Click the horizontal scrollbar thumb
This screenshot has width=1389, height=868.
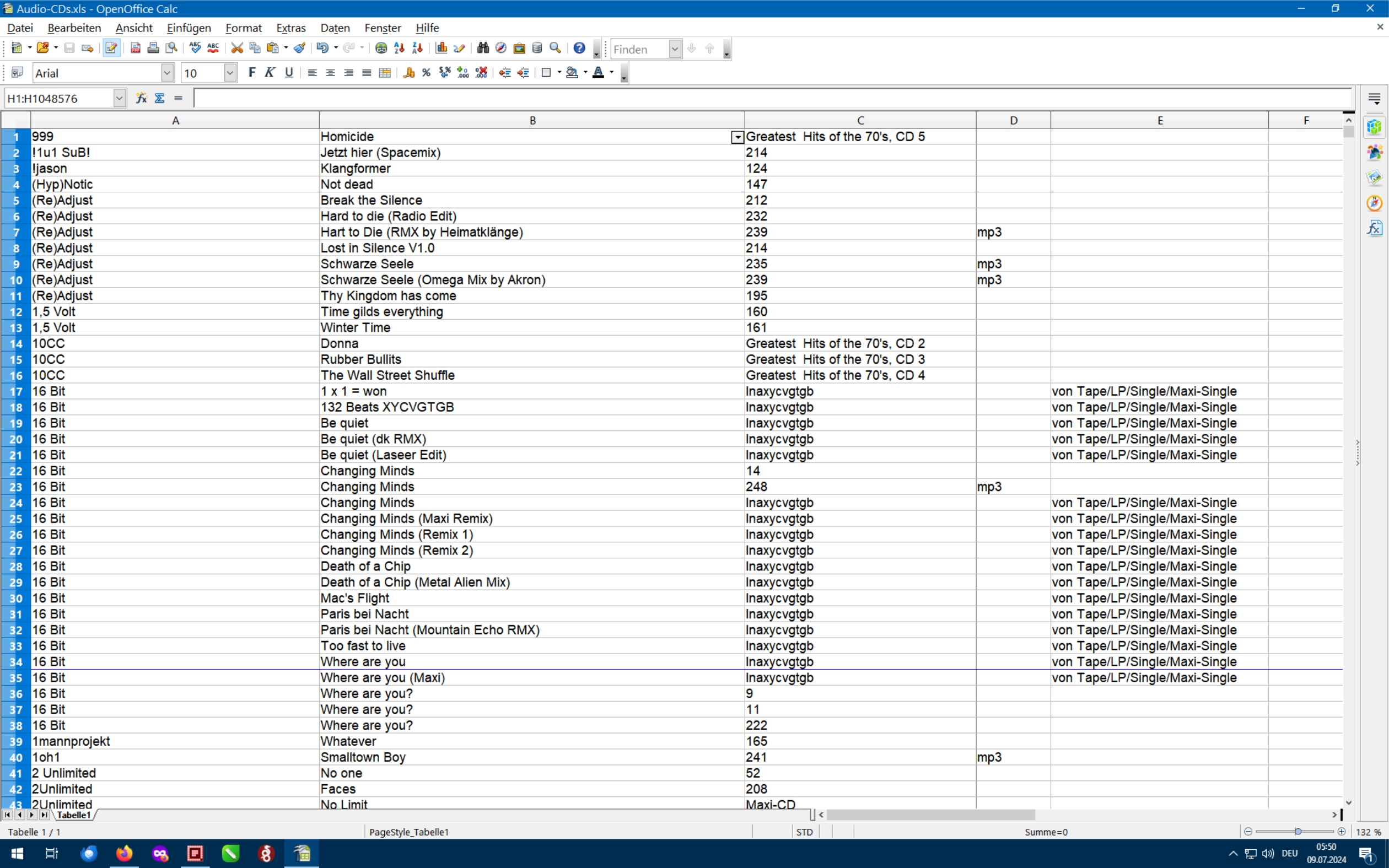click(930, 815)
